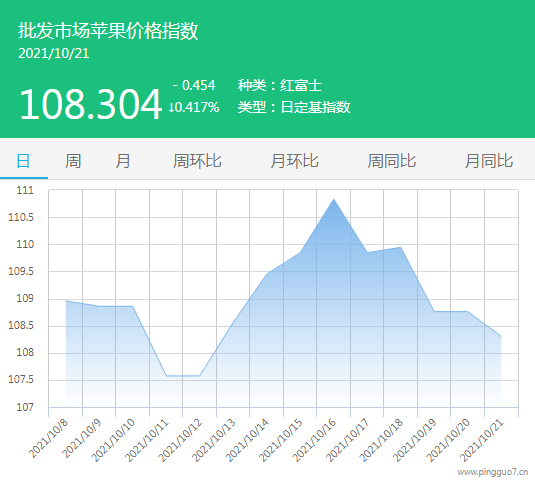Select the 月同比 tab
This screenshot has height=483, width=535.
(489, 161)
